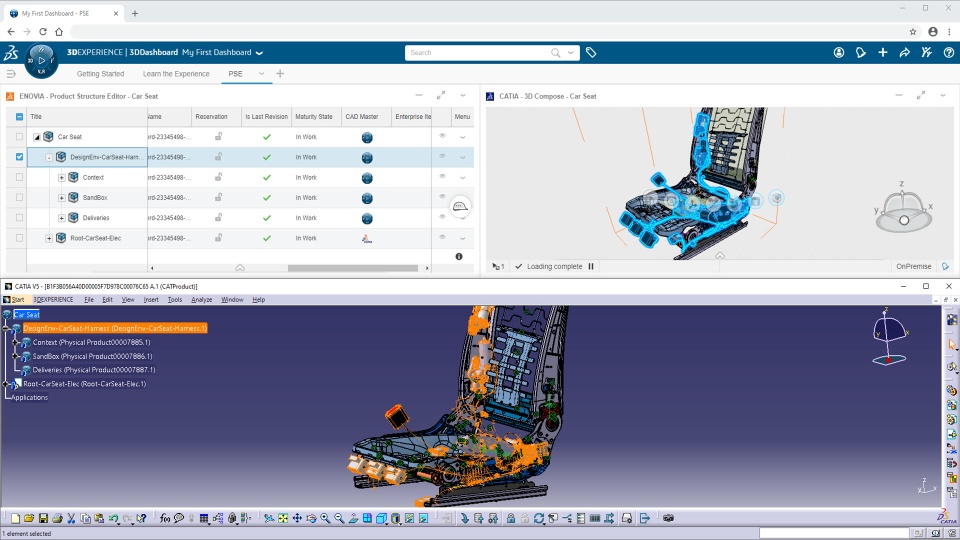The width and height of the screenshot is (960, 540).
Task: Select the Pan view tool
Action: 297,519
